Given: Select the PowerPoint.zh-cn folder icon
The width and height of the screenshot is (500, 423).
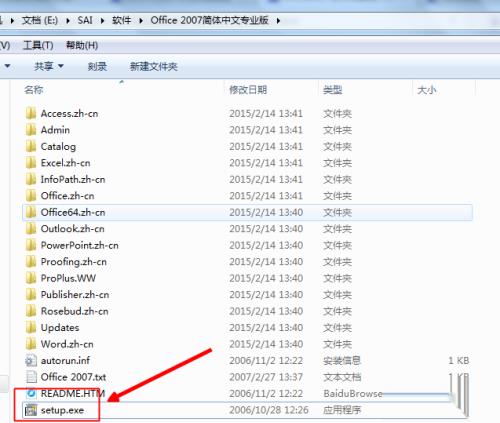Looking at the screenshot, I should click(31, 245).
